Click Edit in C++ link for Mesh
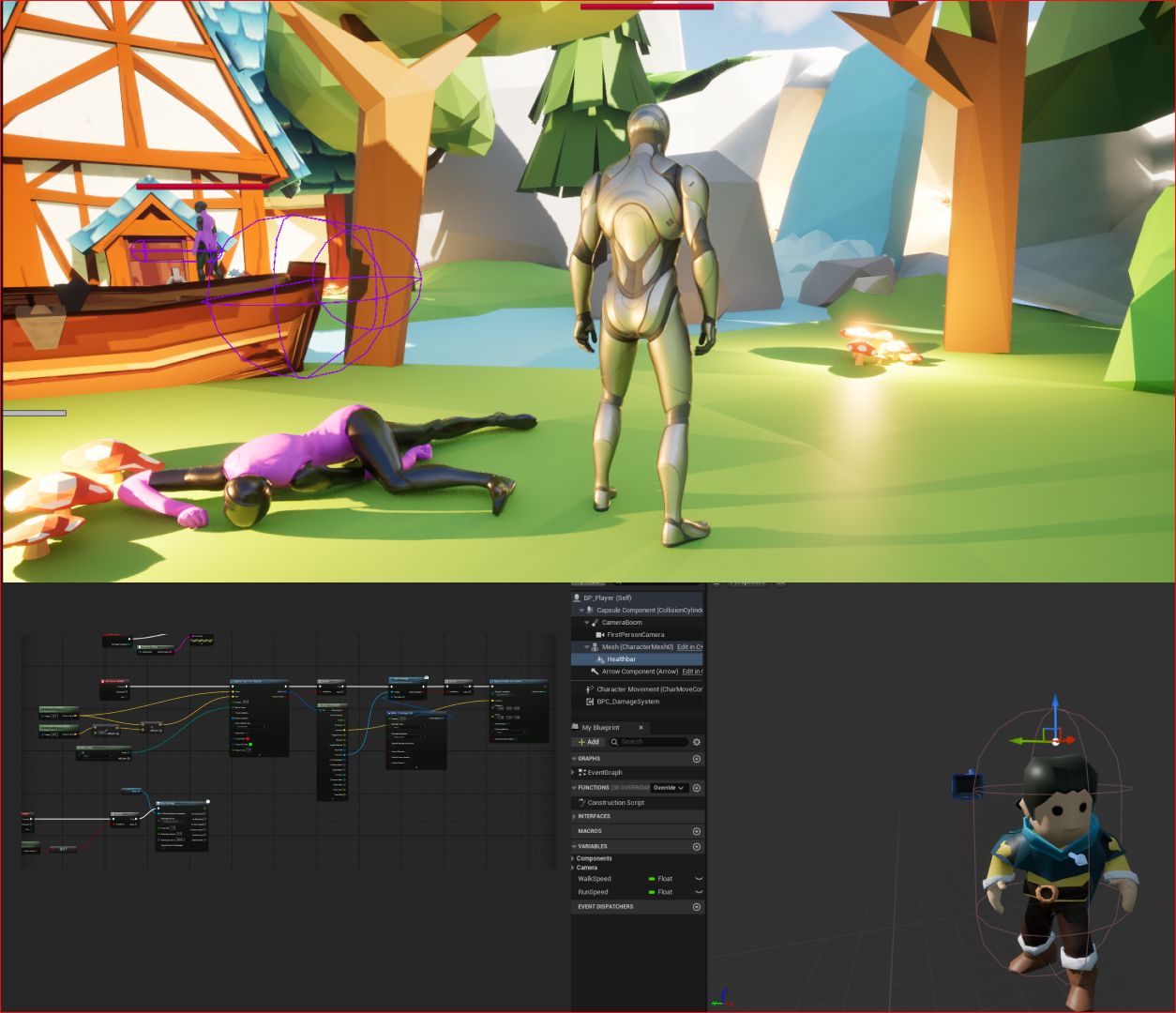 click(689, 647)
